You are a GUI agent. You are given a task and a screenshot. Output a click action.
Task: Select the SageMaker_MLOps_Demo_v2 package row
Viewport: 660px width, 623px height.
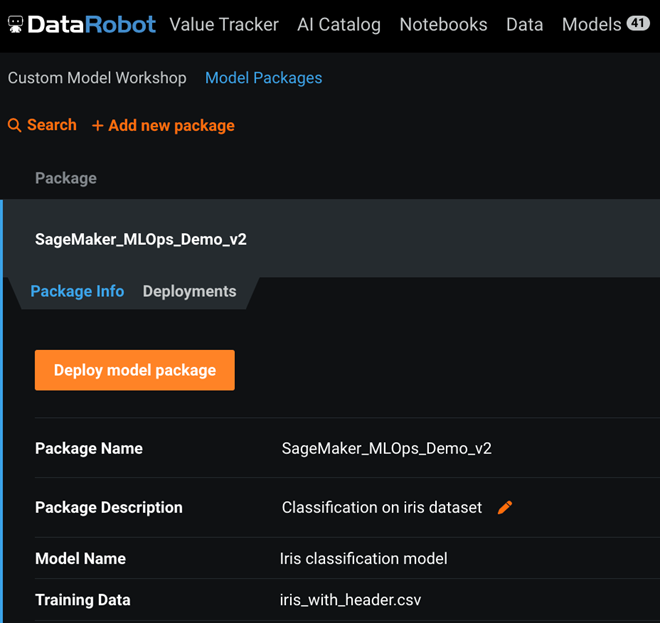point(331,239)
